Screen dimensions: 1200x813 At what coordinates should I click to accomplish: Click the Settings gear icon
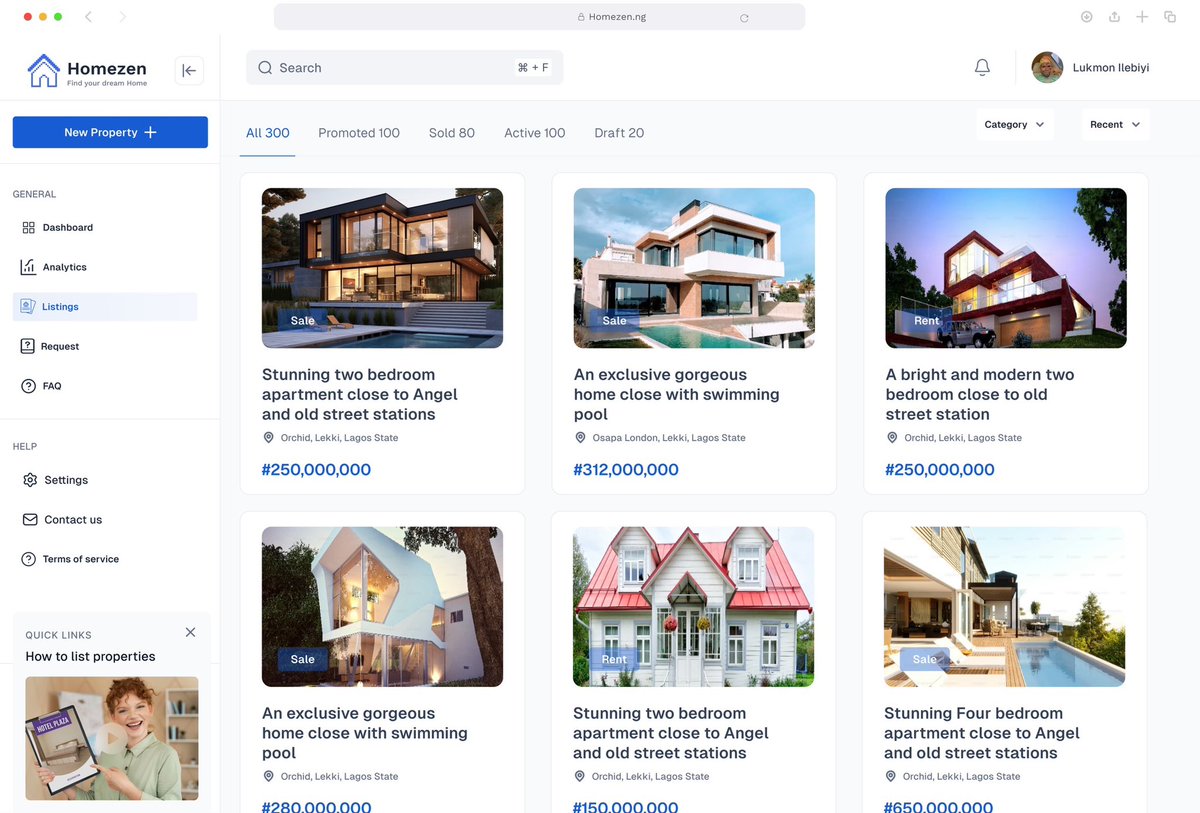(29, 480)
